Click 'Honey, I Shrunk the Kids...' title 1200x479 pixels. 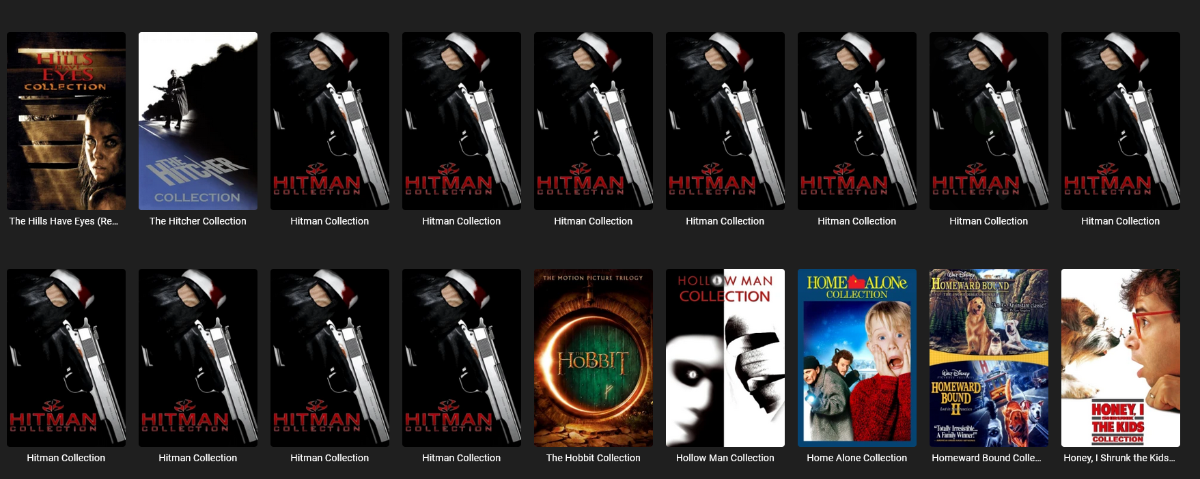click(x=1121, y=458)
